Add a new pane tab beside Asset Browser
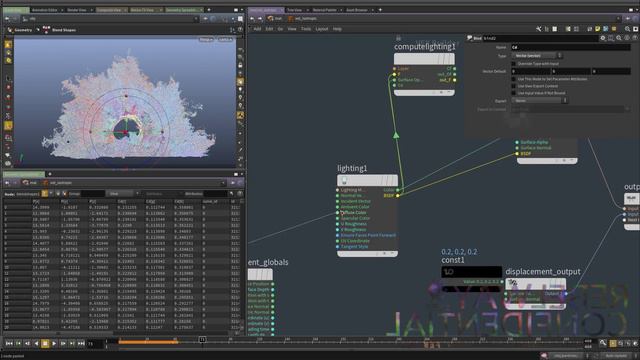This screenshot has width=640, height=360. tap(380, 10)
